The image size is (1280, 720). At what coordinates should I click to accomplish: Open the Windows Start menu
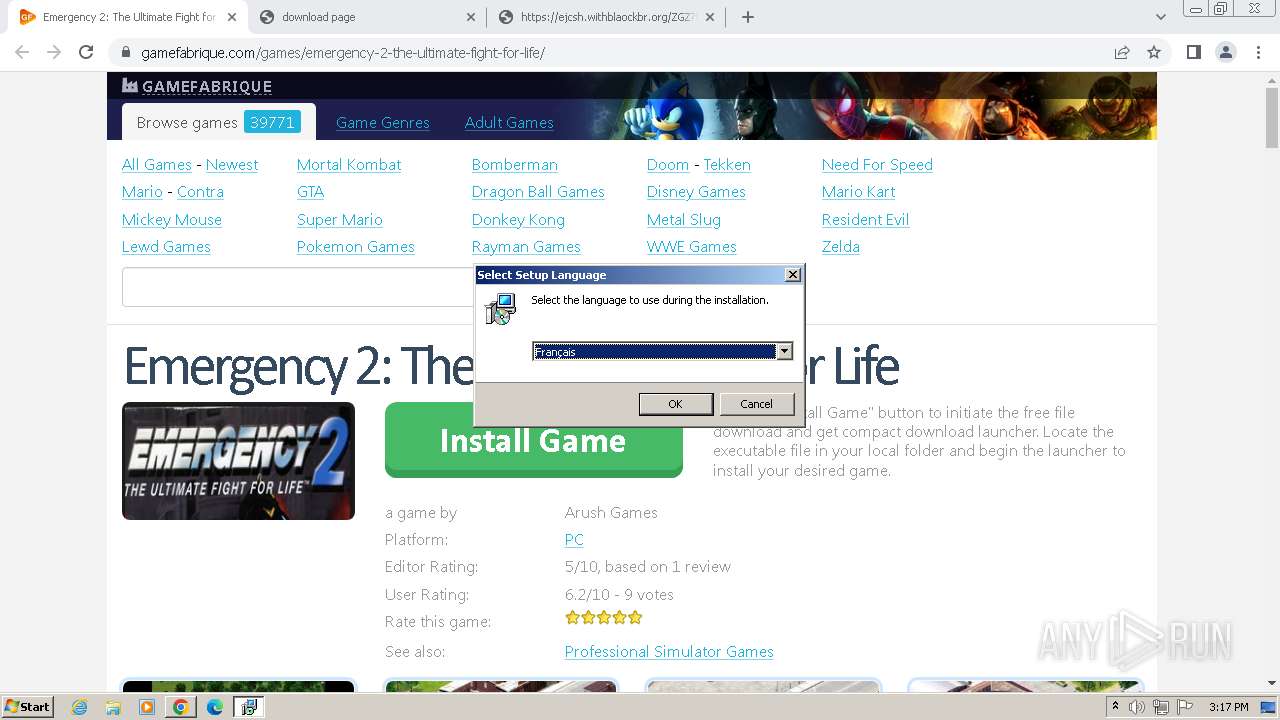pos(27,706)
